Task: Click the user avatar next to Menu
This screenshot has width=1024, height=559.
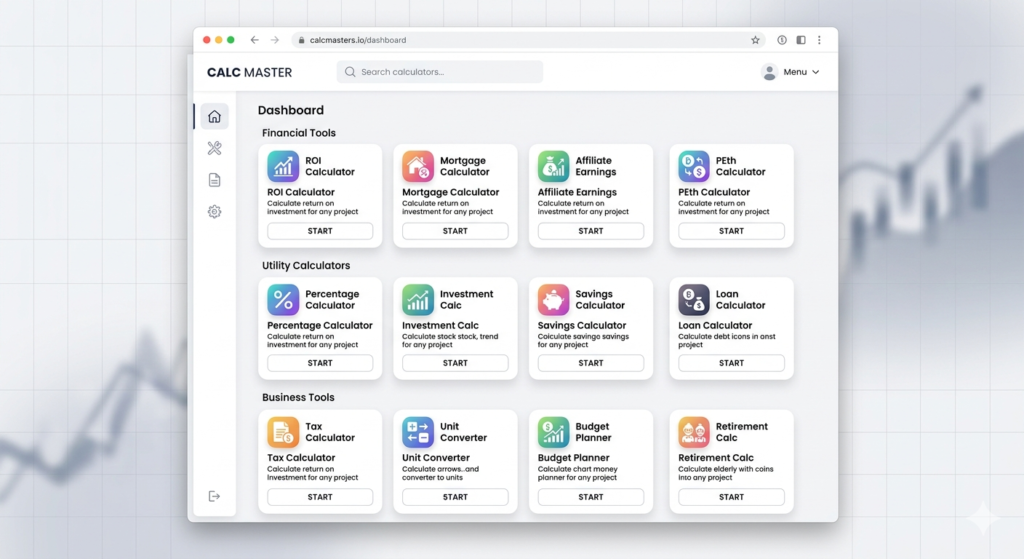Action: [x=769, y=72]
